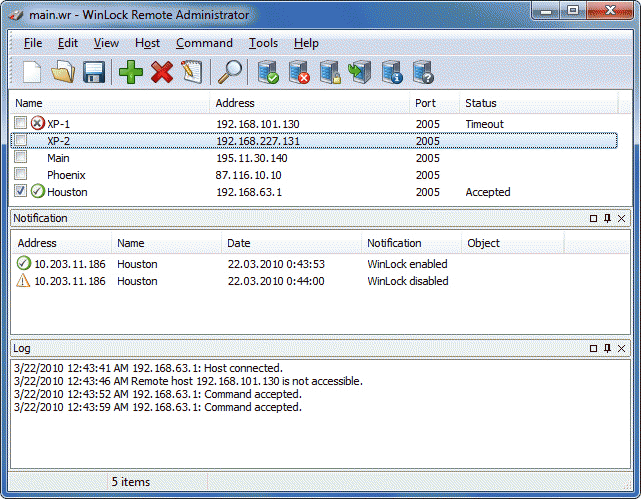The width and height of the screenshot is (641, 499).
Task: Maximize the Log panel
Action: [594, 348]
